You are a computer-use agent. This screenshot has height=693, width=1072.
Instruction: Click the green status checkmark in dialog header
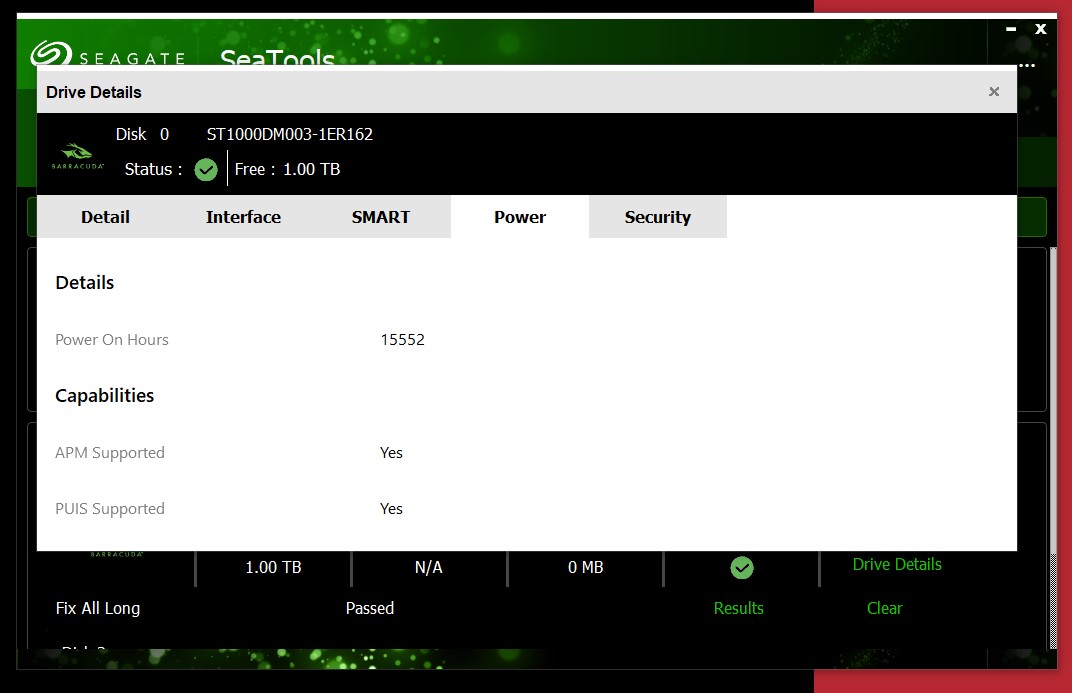[206, 170]
